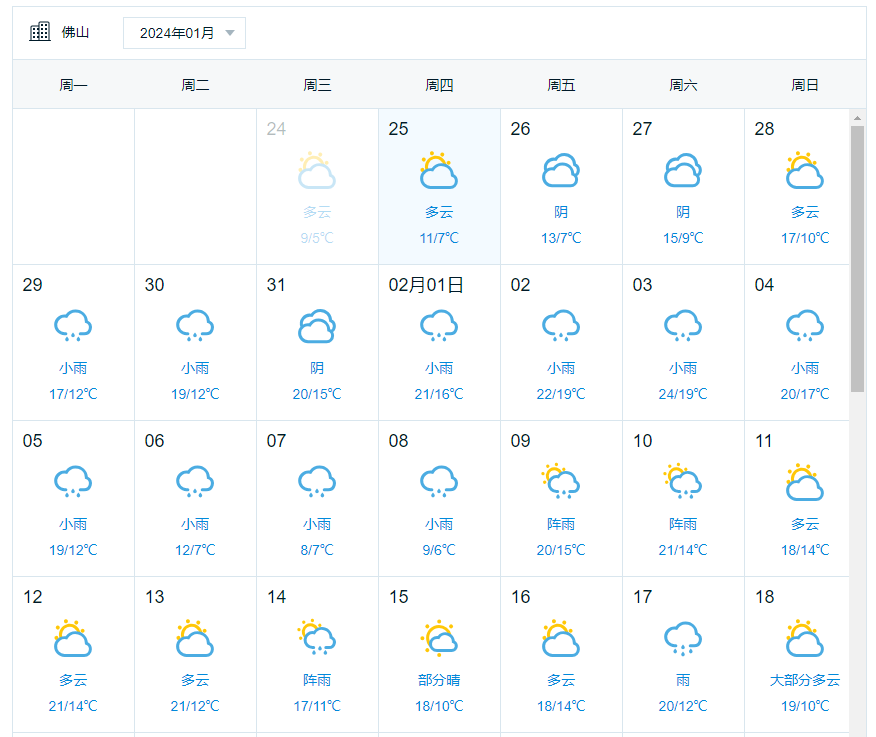Screen dimensions: 876x737
Task: Open the 2024年01月 month dropdown
Action: [184, 33]
